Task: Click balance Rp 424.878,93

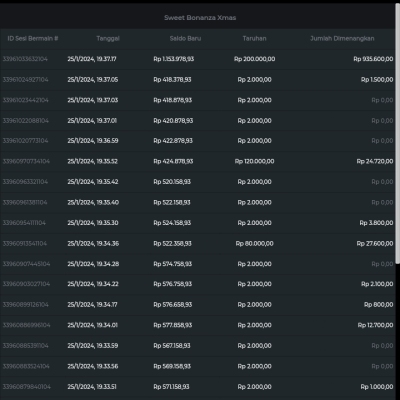Action: click(173, 161)
